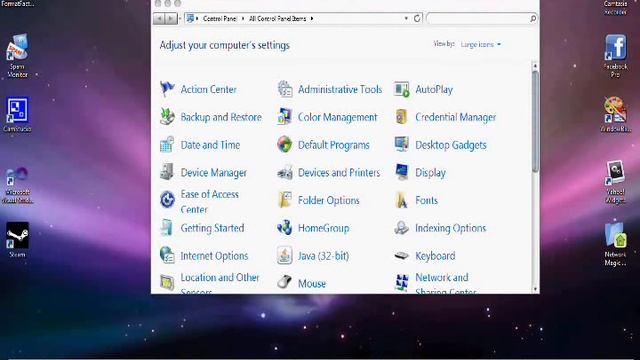This screenshot has height=360, width=640.
Task: Open the Network and Sharing Center icon
Action: [x=402, y=282]
